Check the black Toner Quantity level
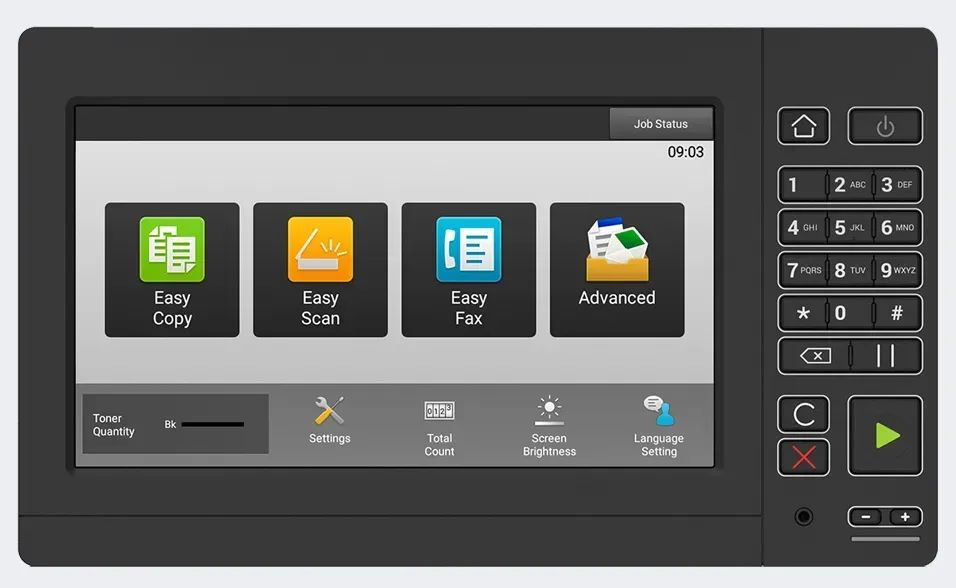The height and width of the screenshot is (588, 956). pos(175,423)
